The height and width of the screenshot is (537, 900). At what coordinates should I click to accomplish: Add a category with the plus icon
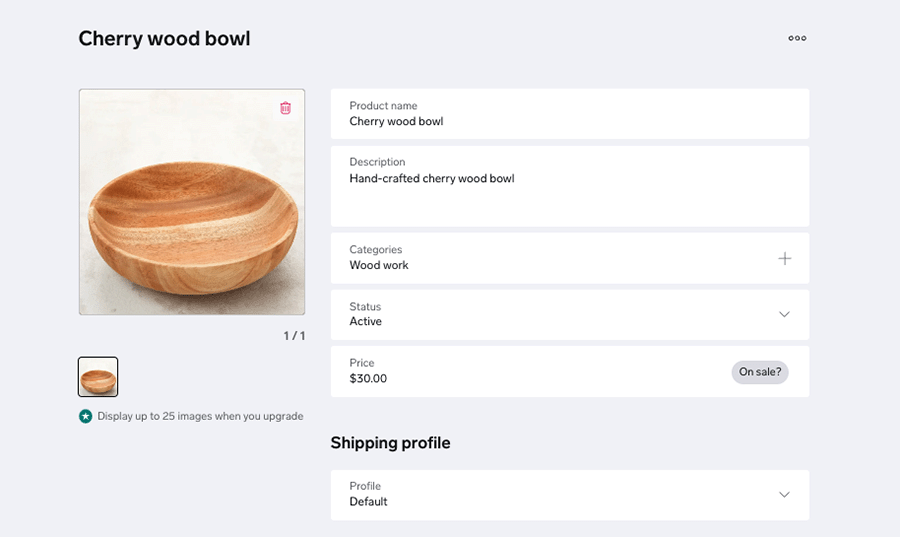point(785,259)
